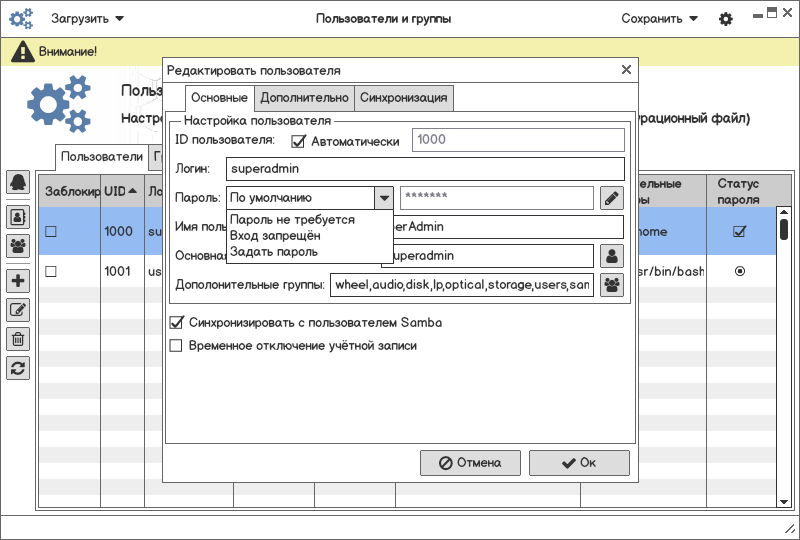Enable Временное отключение учётной записи
Screen dimensions: 800x540
(x=176, y=346)
